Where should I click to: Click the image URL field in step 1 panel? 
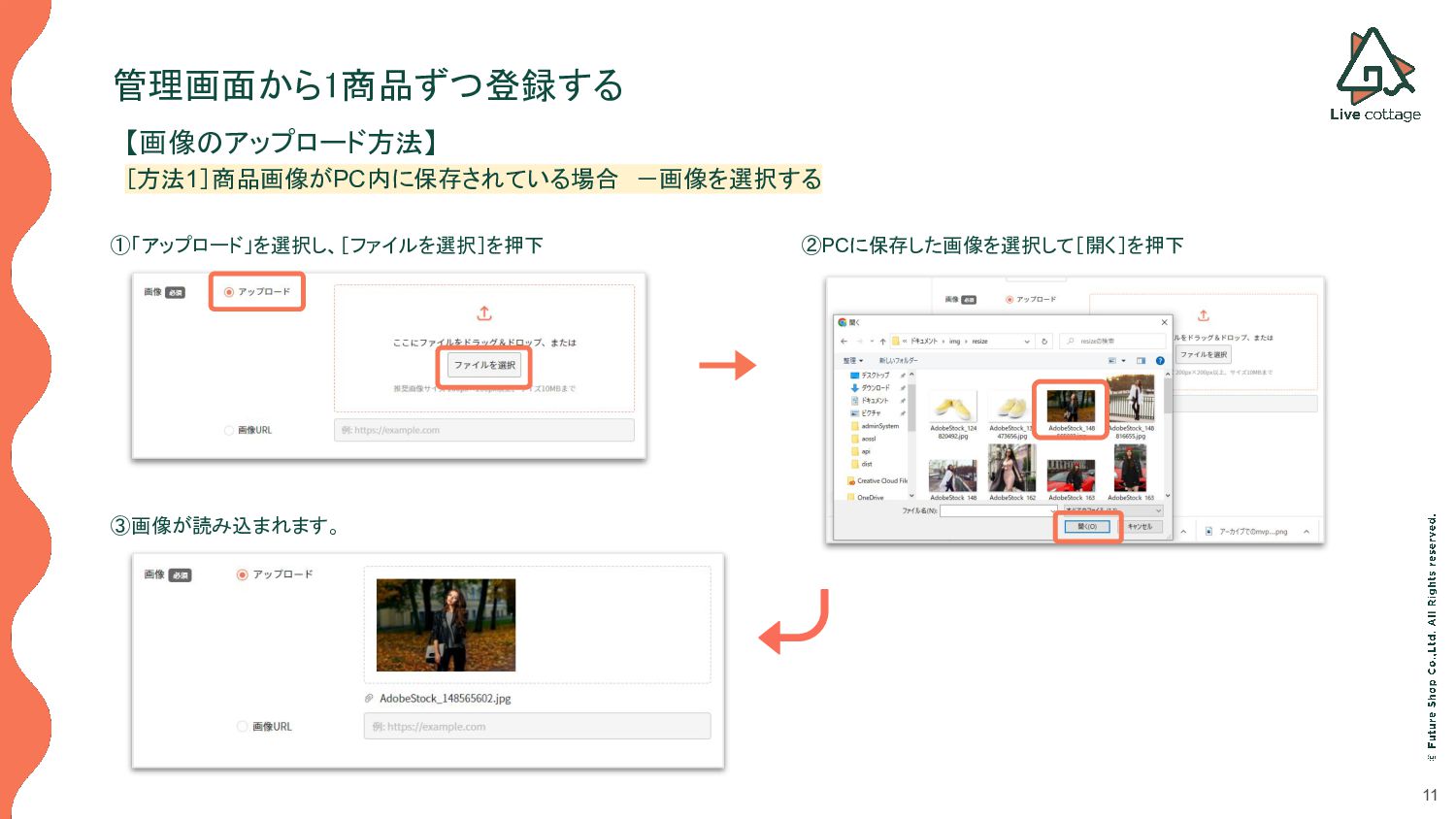[483, 430]
